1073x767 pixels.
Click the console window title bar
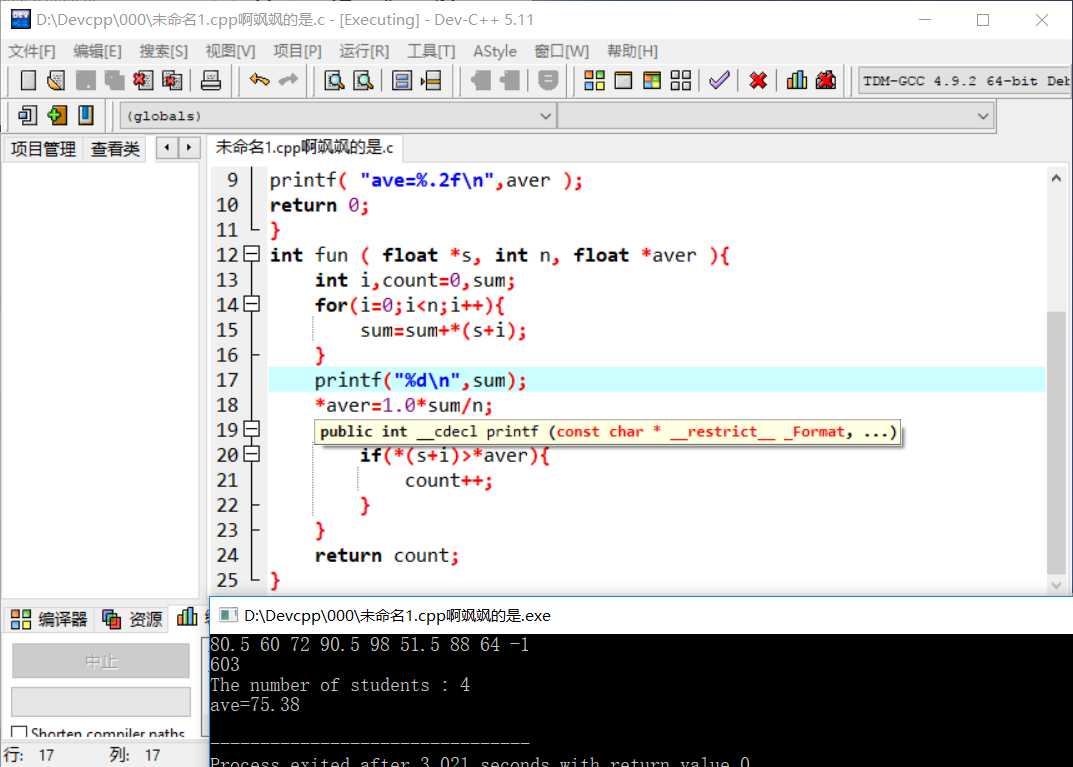tap(641, 615)
